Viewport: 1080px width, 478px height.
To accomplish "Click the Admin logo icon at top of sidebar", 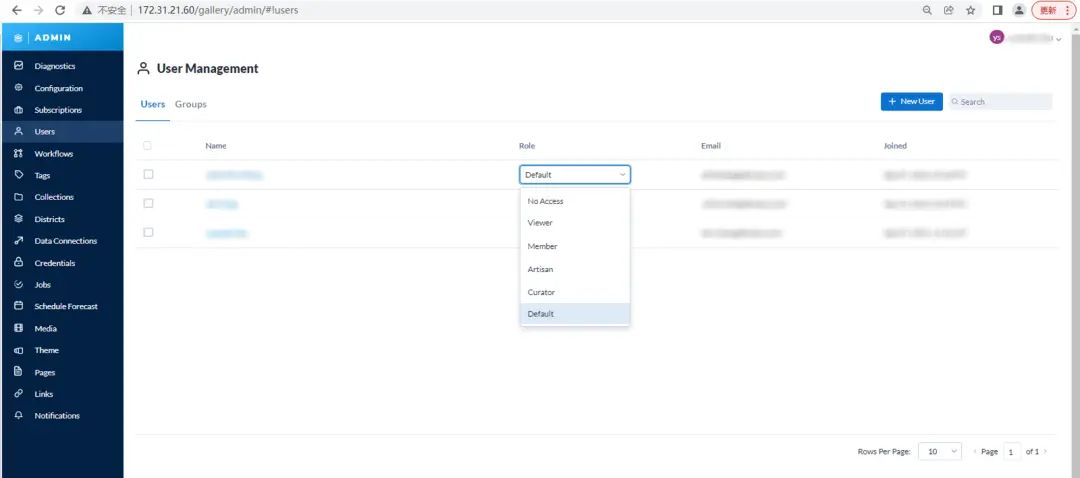I will pos(19,38).
